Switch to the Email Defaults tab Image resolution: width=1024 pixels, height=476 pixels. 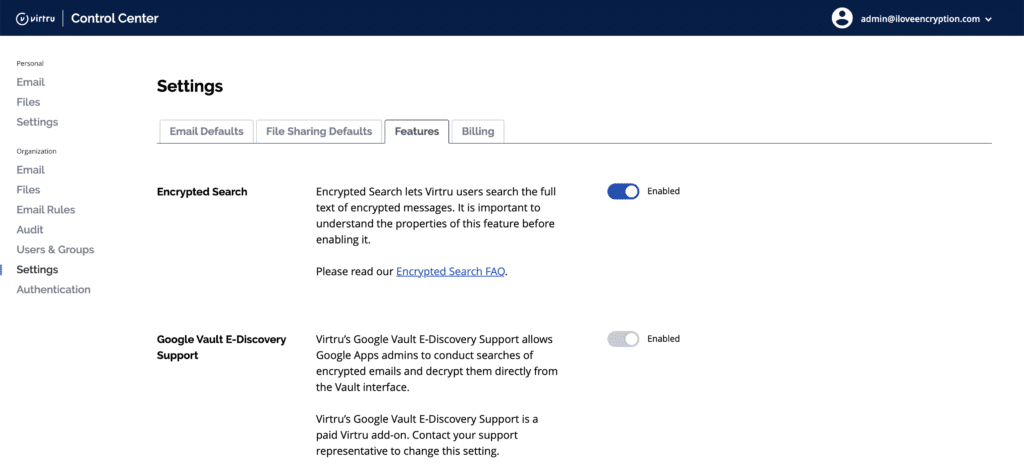(206, 132)
